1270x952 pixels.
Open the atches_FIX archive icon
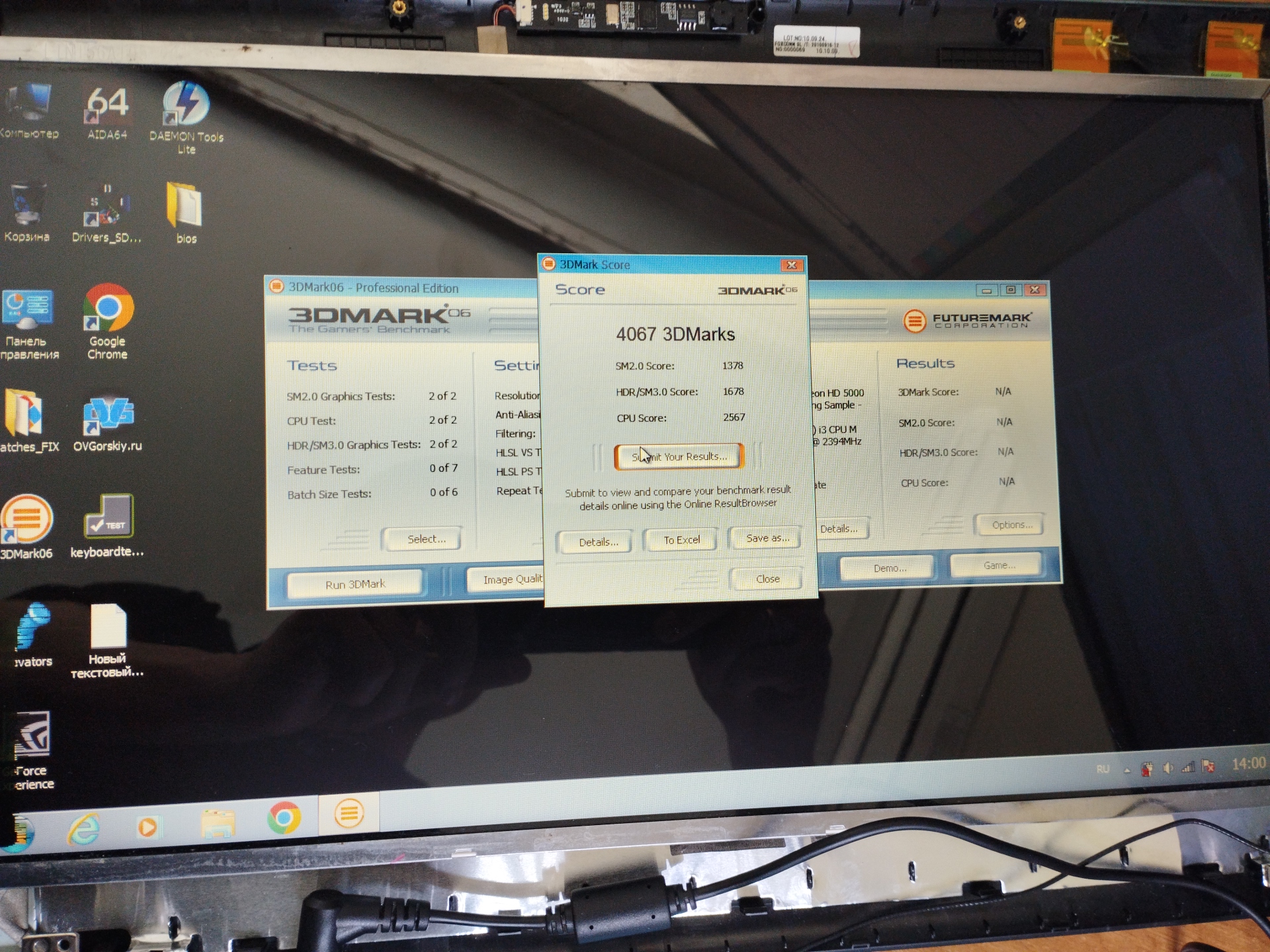[x=28, y=422]
